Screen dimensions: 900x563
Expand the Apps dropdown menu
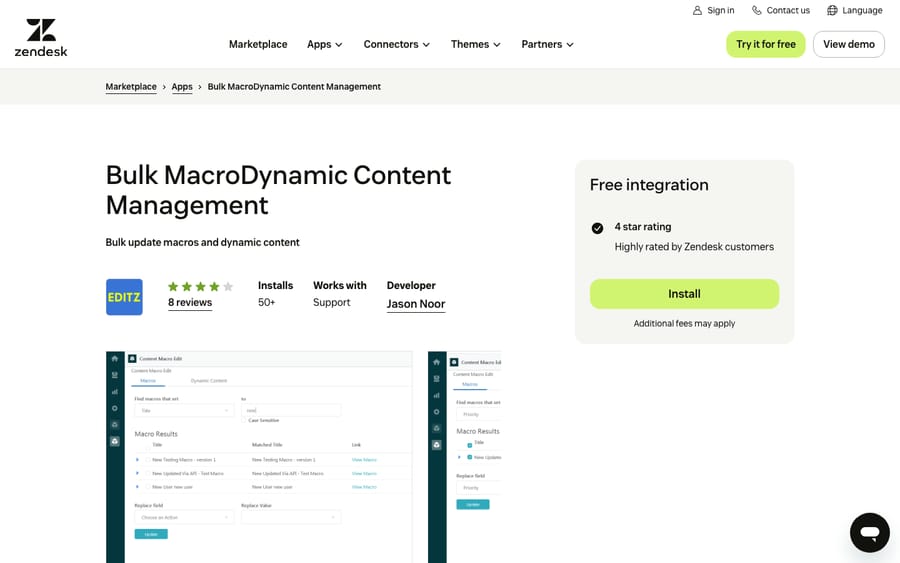324,44
